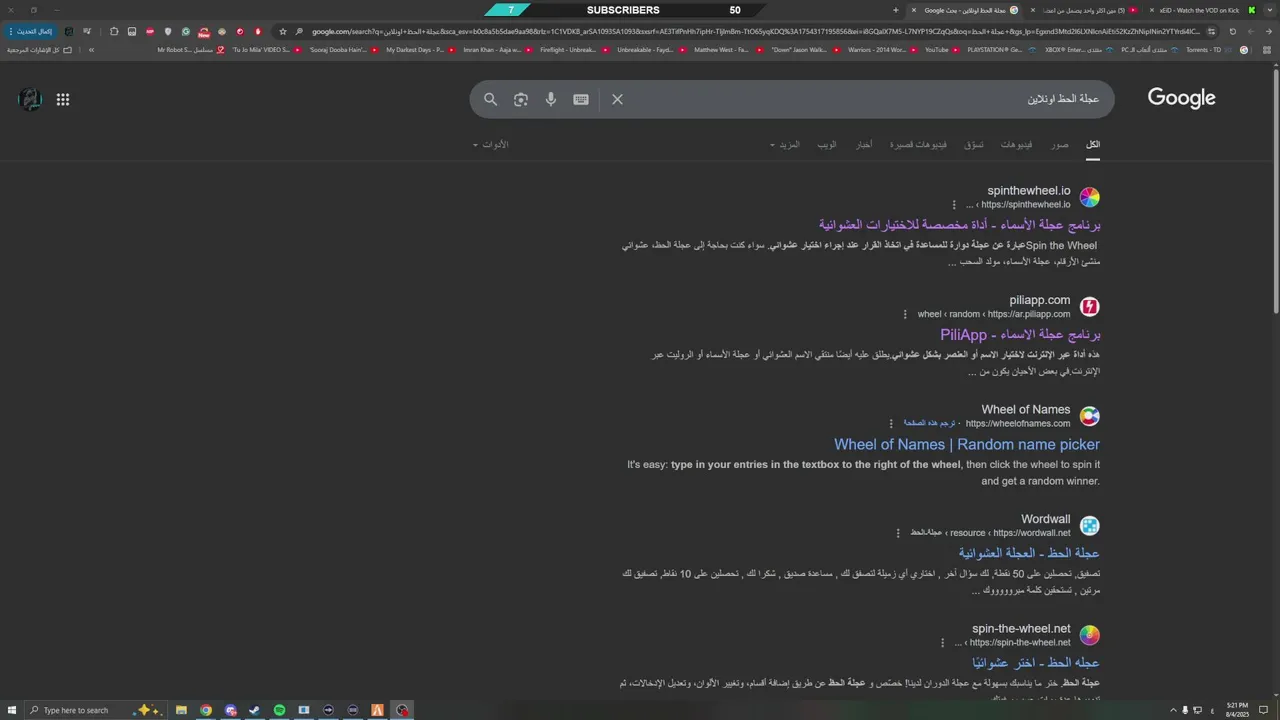Screen dimensions: 1280x720
Task: Open the Wordwall عجلة الحظ result link
Action: pyautogui.click(x=1029, y=553)
